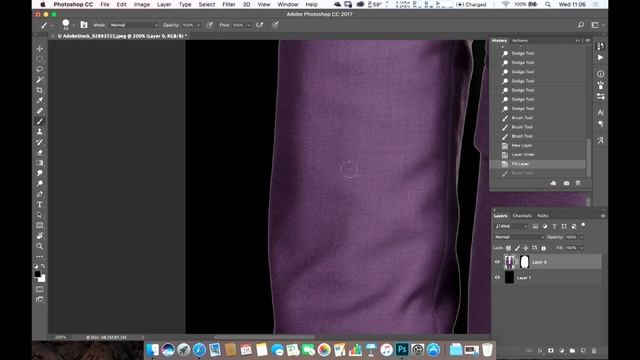
Task: Select the Lasso tool
Action: [40, 69]
